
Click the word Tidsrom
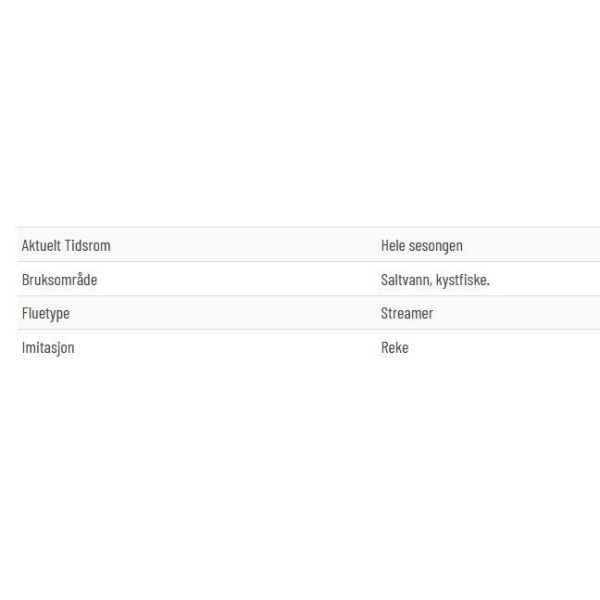pyautogui.click(x=88, y=245)
